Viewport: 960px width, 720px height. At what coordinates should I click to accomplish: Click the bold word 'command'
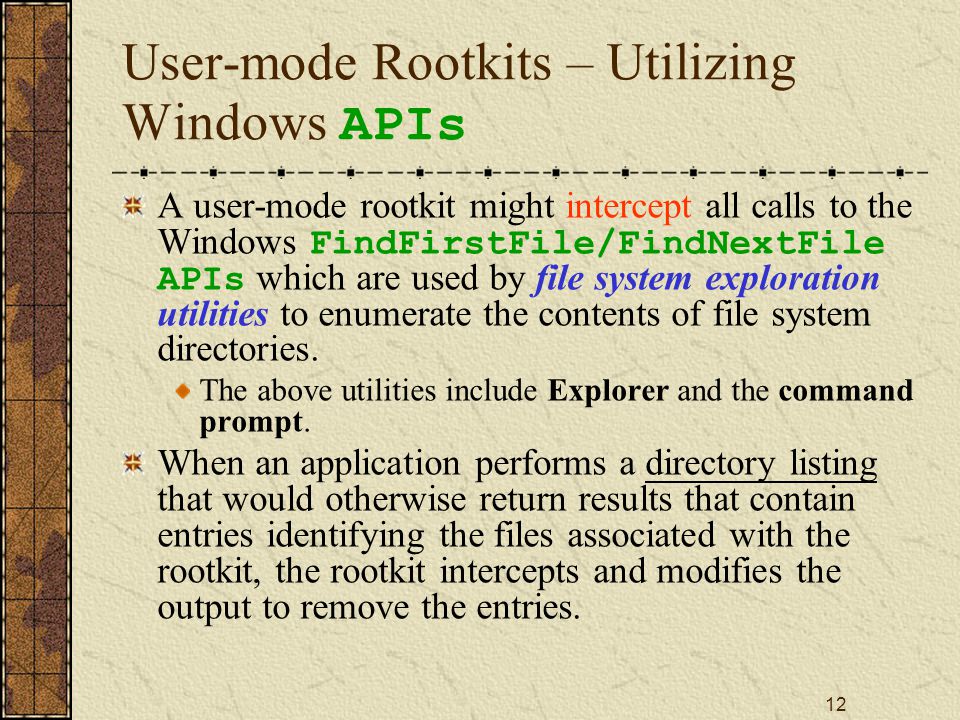coord(846,391)
